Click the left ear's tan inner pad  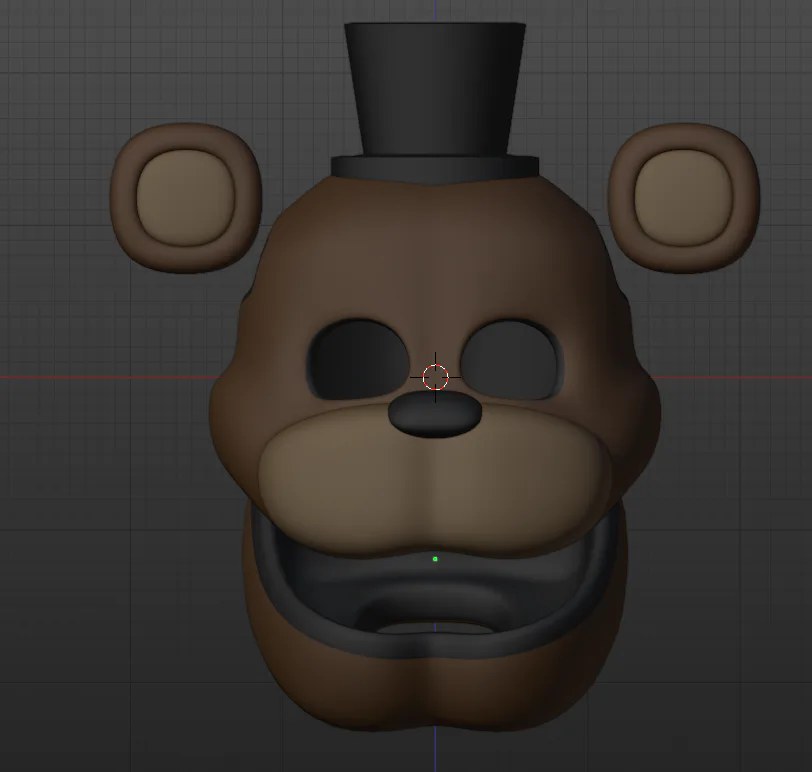(185, 198)
